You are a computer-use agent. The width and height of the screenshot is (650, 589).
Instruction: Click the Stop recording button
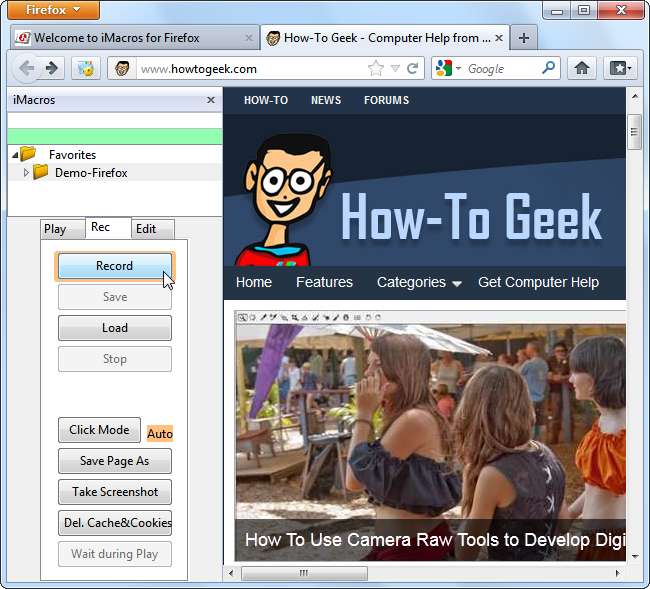point(115,359)
